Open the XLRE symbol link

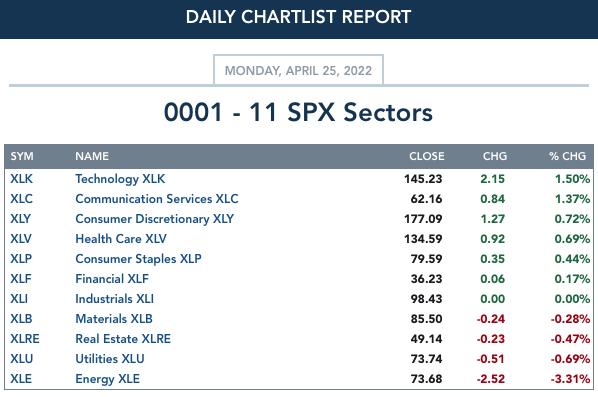click(25, 339)
